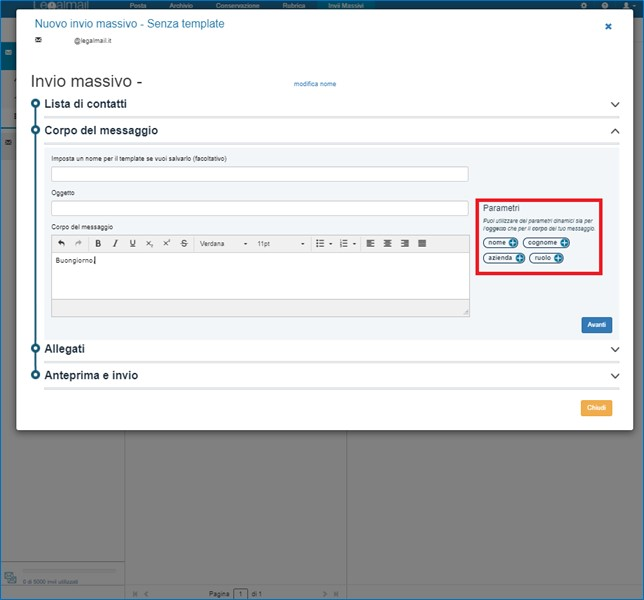The image size is (644, 600).
Task: Apply underline formatting to text
Action: coord(132,243)
